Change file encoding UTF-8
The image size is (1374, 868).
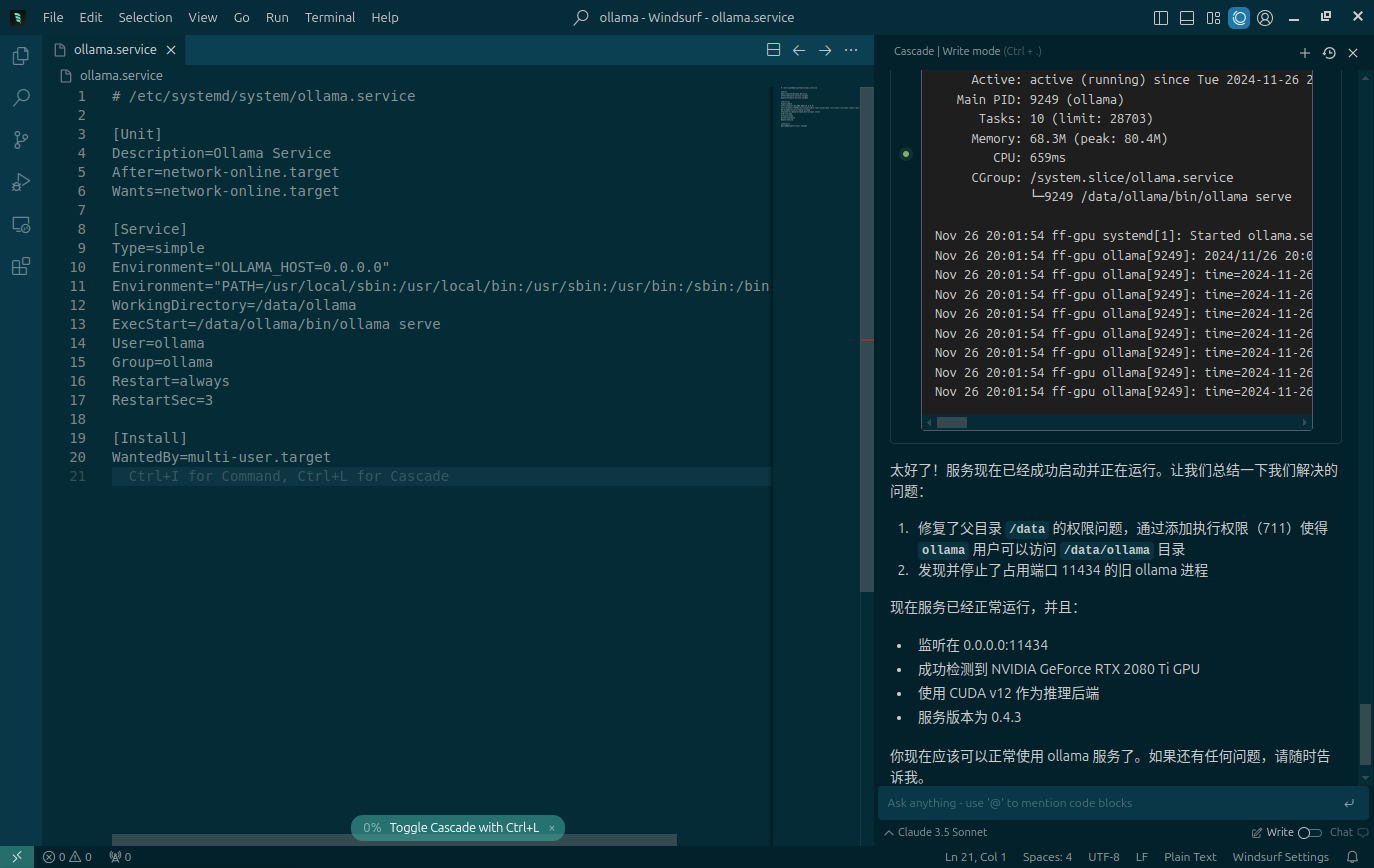pyautogui.click(x=1104, y=857)
